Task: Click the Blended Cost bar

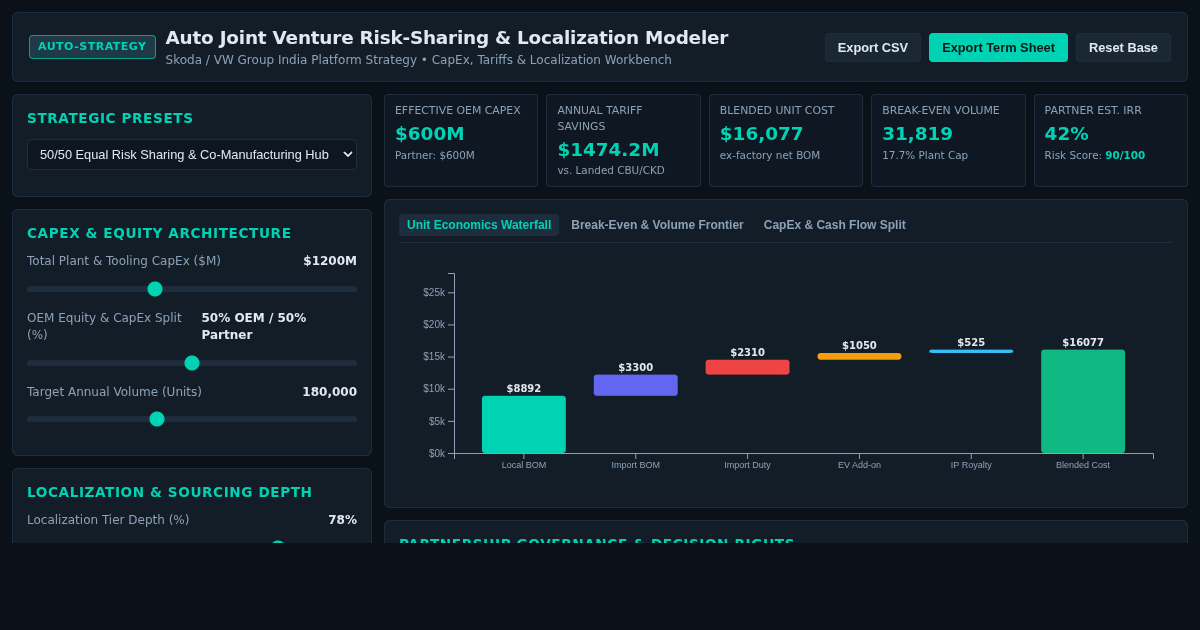Action: 1083,401
